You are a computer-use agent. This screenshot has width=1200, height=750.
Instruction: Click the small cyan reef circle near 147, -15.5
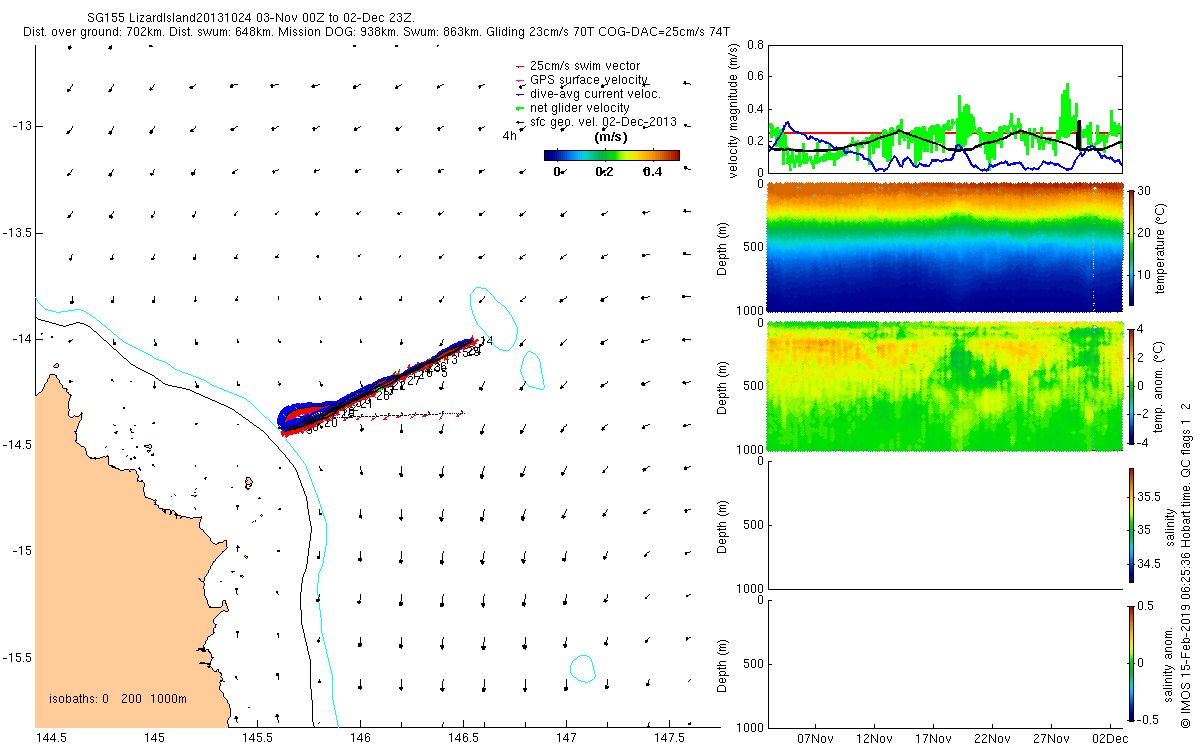pyautogui.click(x=583, y=668)
